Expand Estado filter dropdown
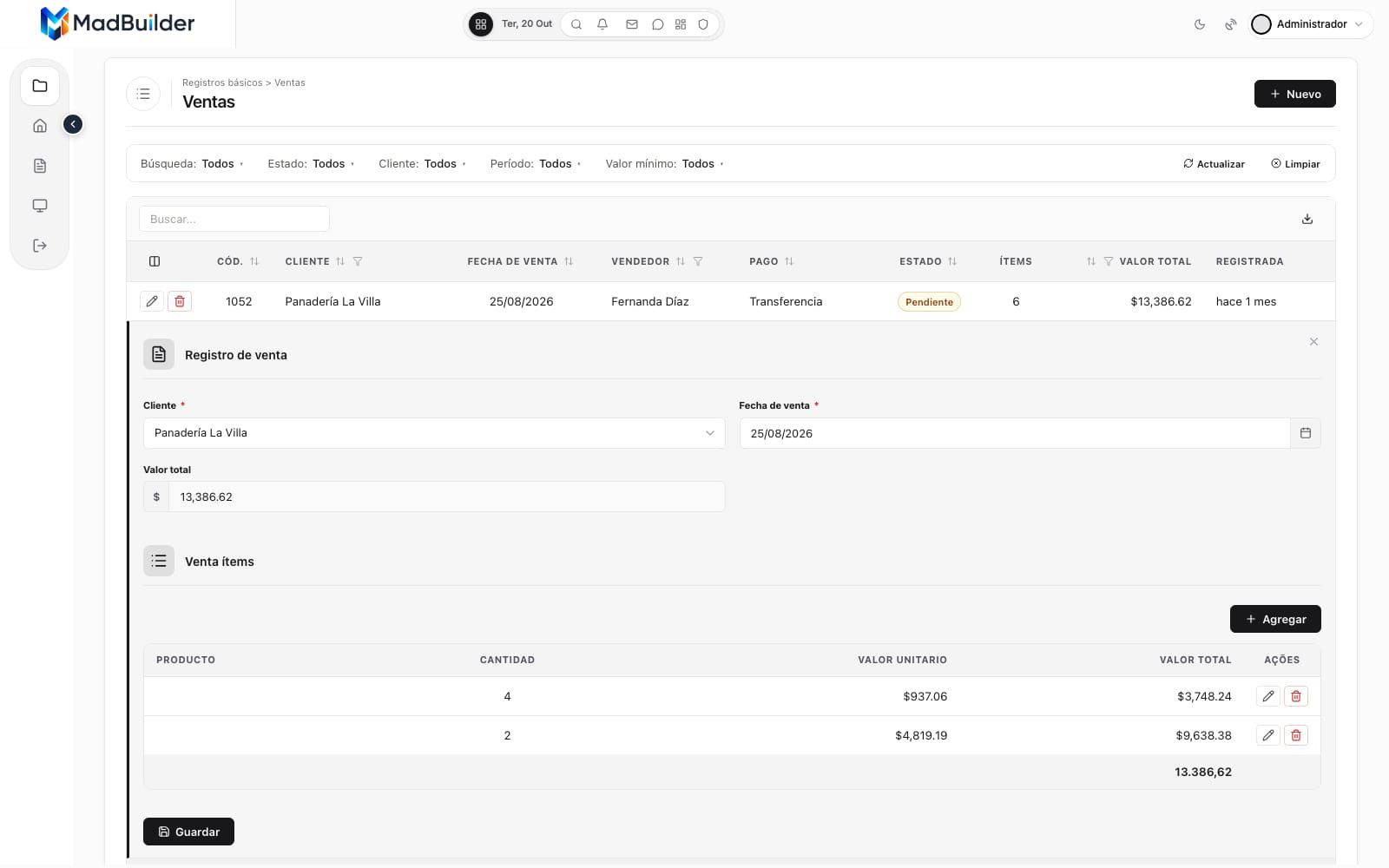 click(x=311, y=164)
